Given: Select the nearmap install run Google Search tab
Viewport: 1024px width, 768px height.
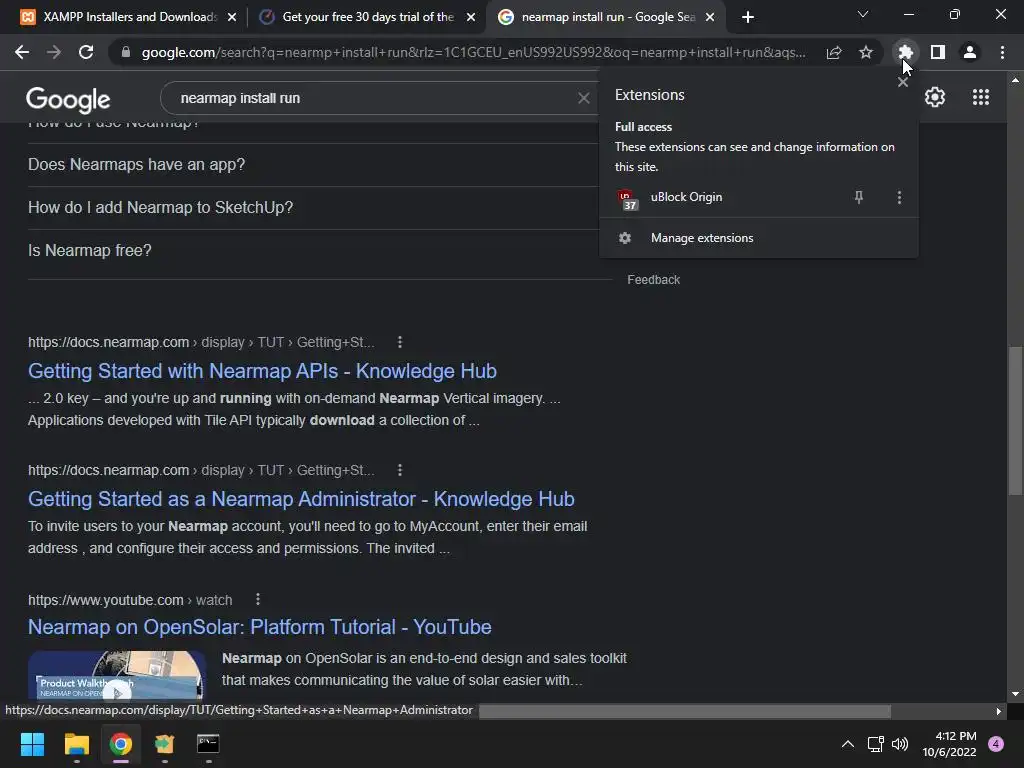Looking at the screenshot, I should (607, 17).
